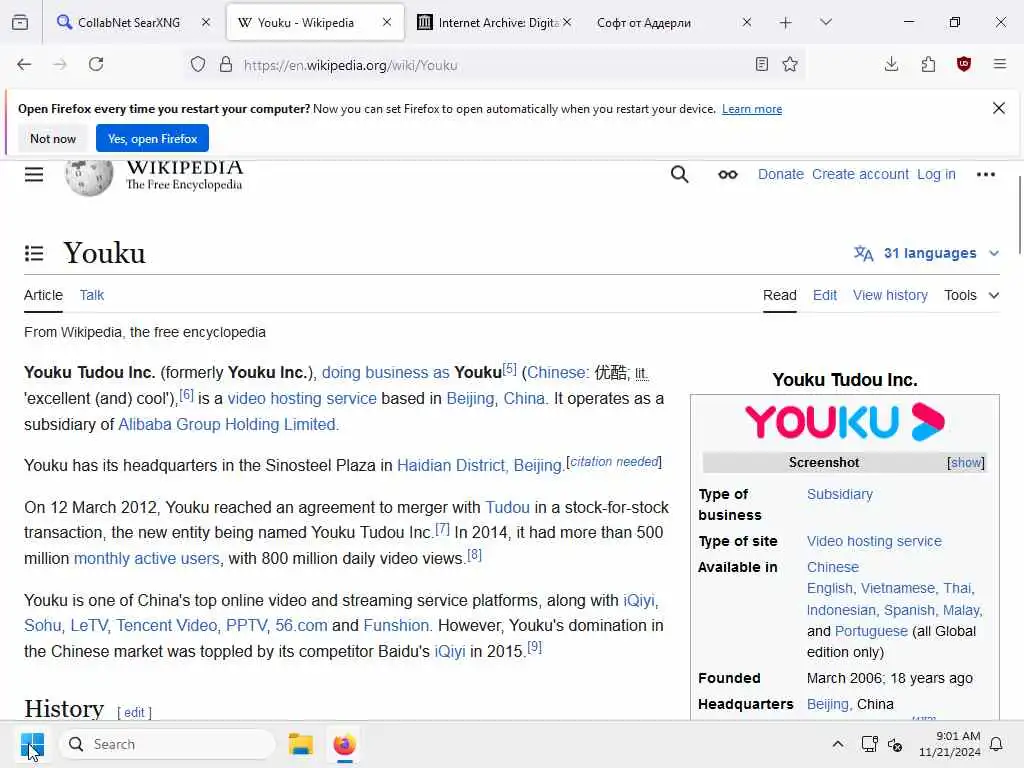Open the Funshion link
The height and width of the screenshot is (768, 1024).
(396, 626)
